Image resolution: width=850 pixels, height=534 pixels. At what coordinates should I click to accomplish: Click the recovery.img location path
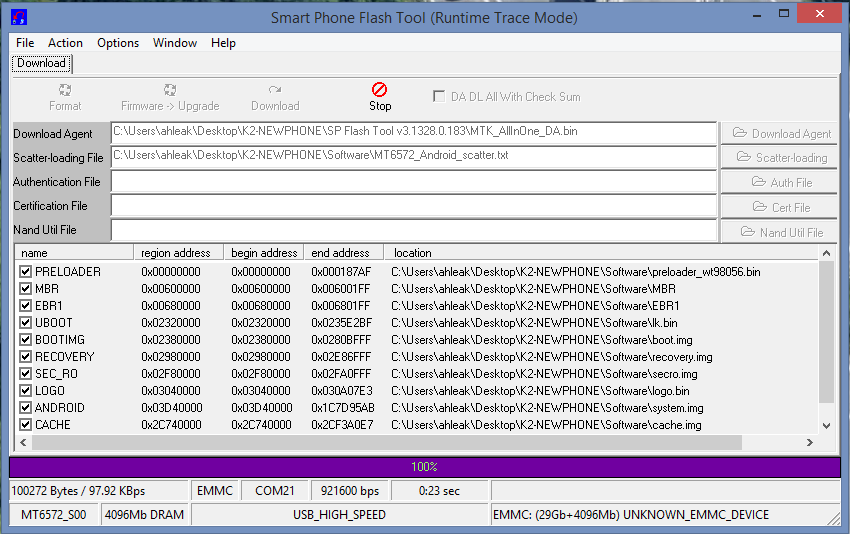[551, 357]
